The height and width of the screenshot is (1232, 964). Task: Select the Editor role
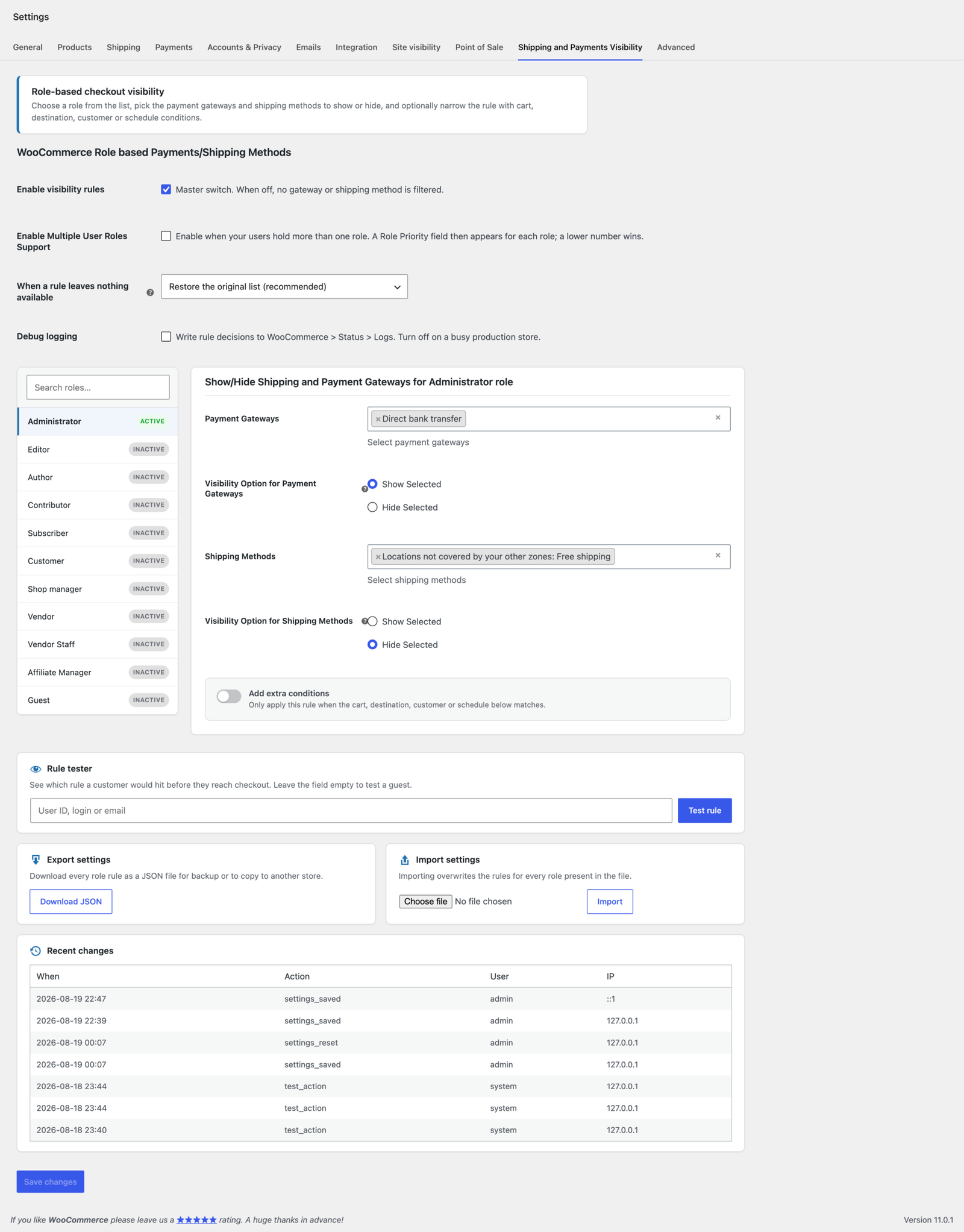98,450
